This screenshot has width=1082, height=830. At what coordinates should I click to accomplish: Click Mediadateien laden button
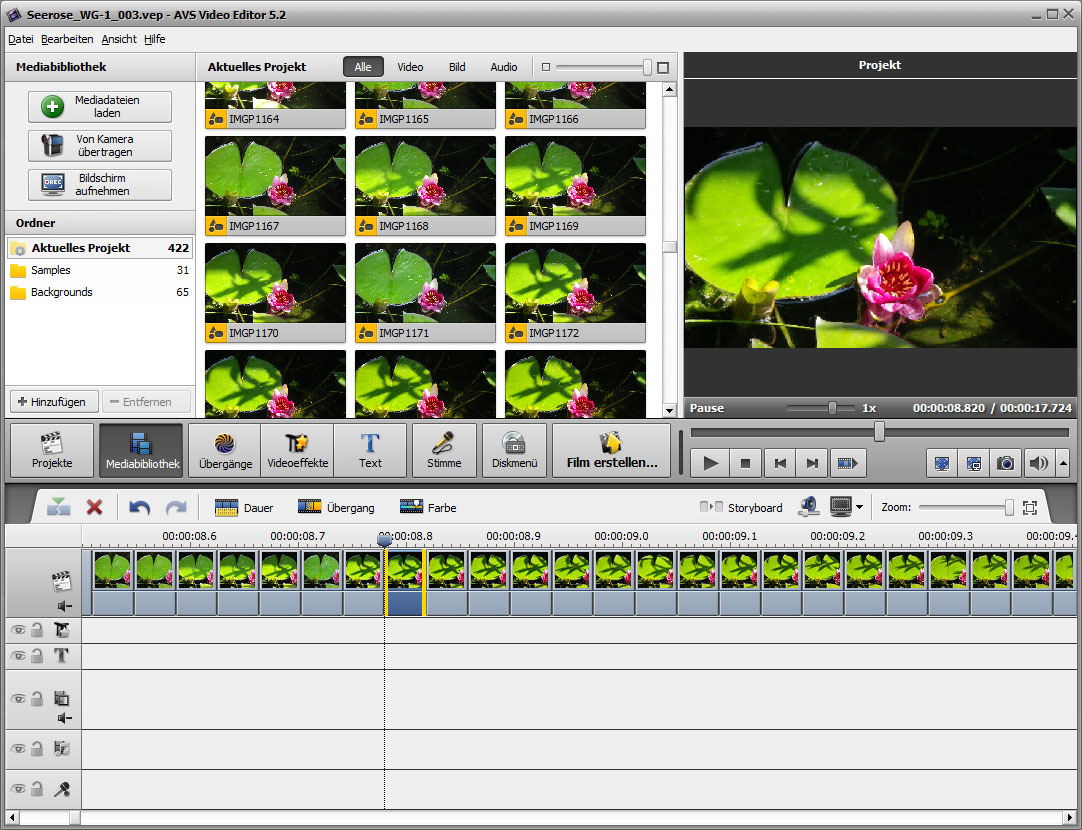[100, 107]
